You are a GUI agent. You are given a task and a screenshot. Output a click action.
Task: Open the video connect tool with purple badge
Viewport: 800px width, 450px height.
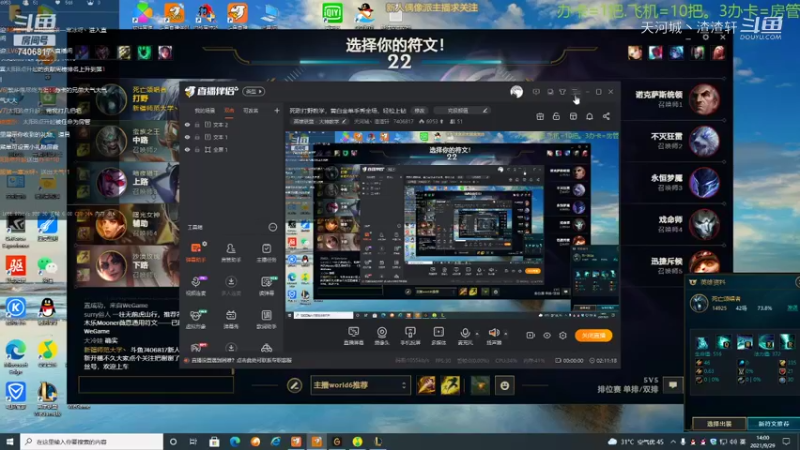196,285
